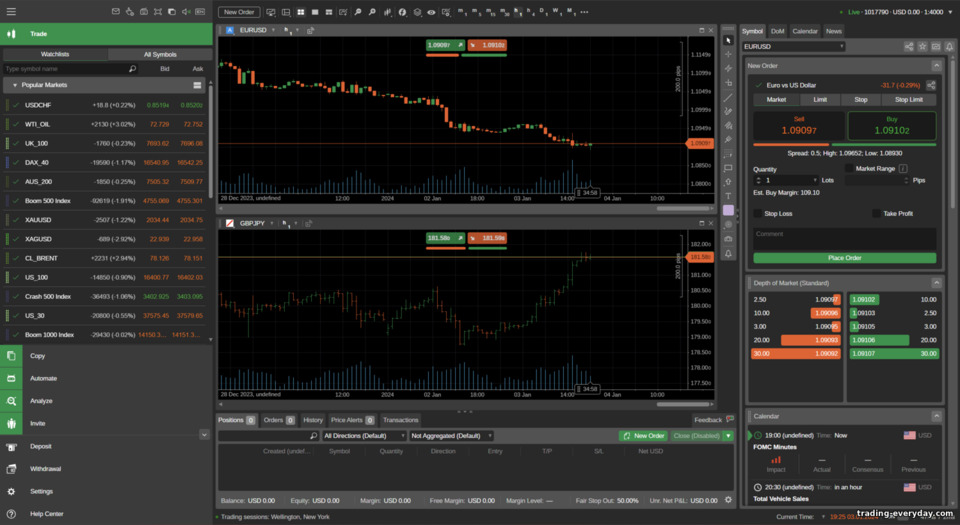Screen dimensions: 960x525
Task: Tick the Market Range checkbox
Action: [849, 168]
